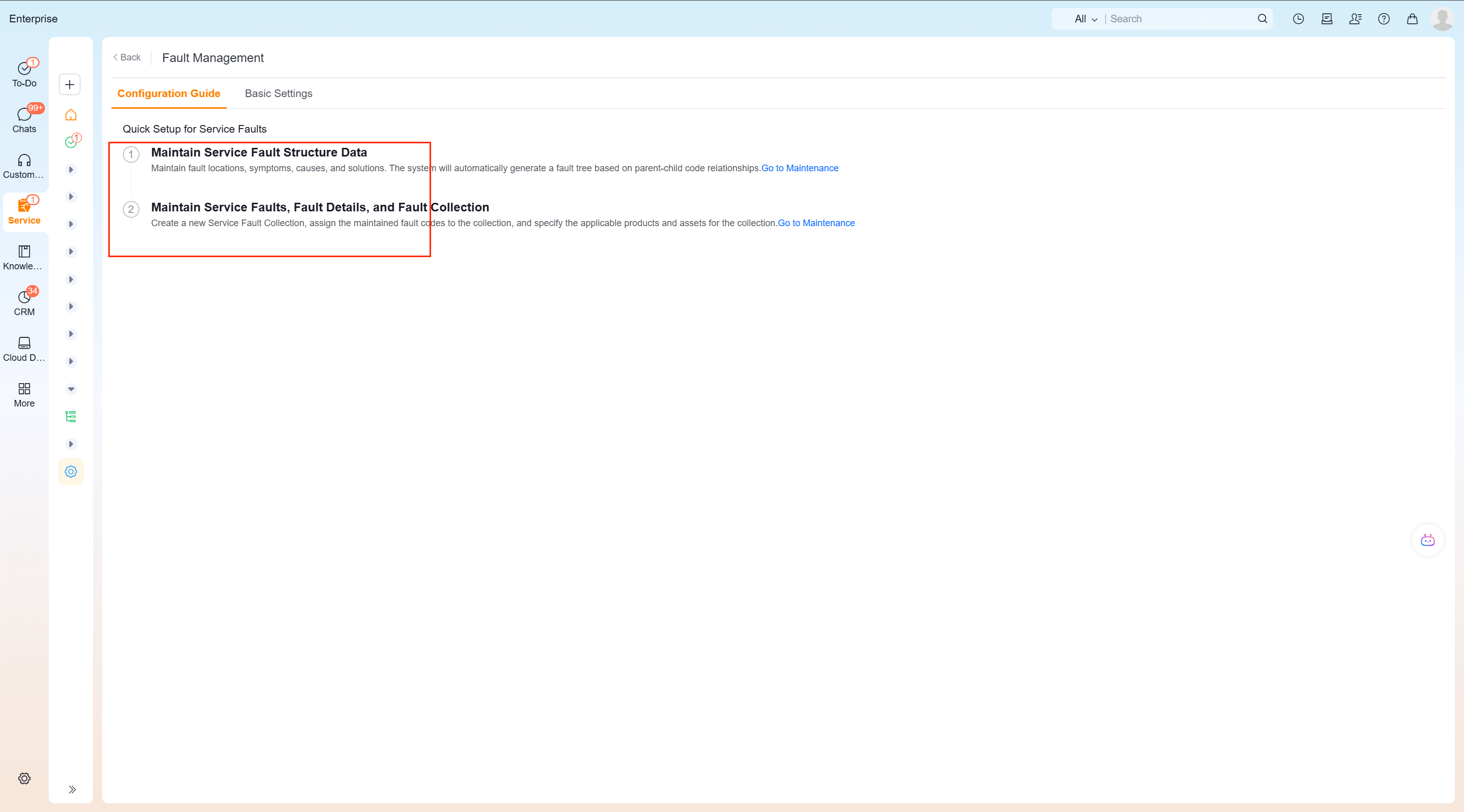Open the More apps grid
1464x812 pixels.
tap(24, 395)
